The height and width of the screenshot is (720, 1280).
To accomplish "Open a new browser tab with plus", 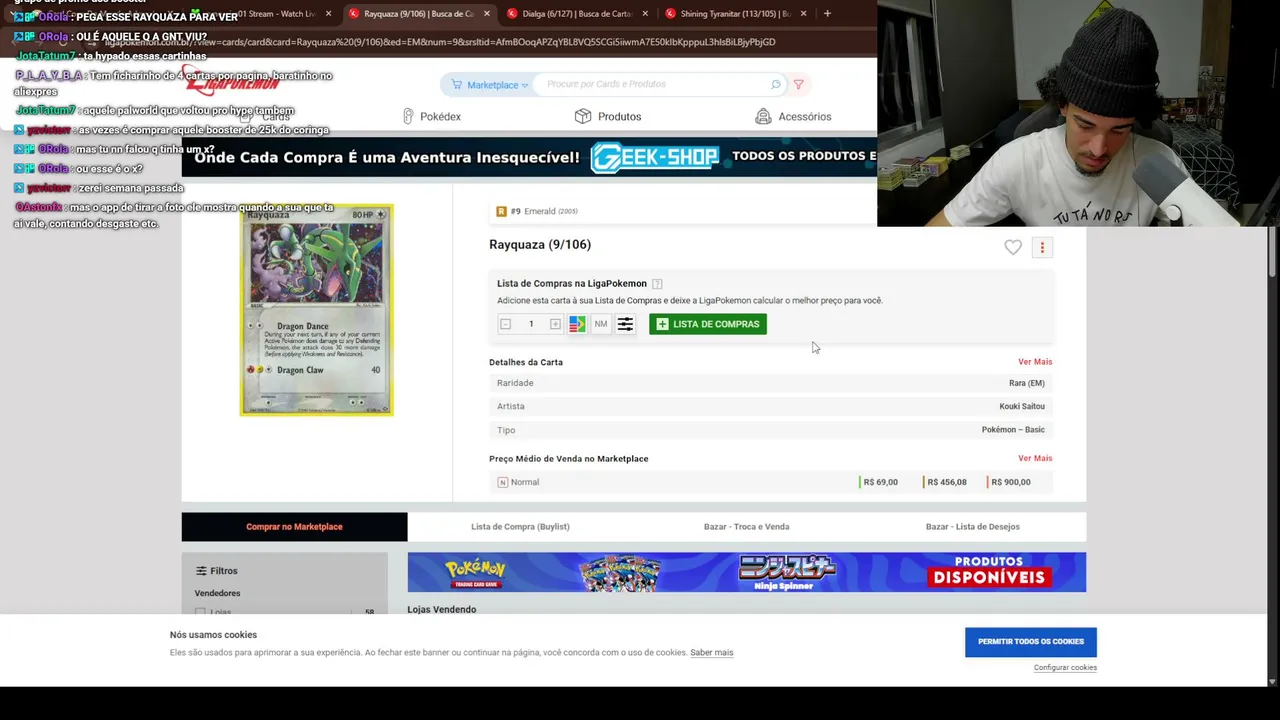I will click(827, 14).
